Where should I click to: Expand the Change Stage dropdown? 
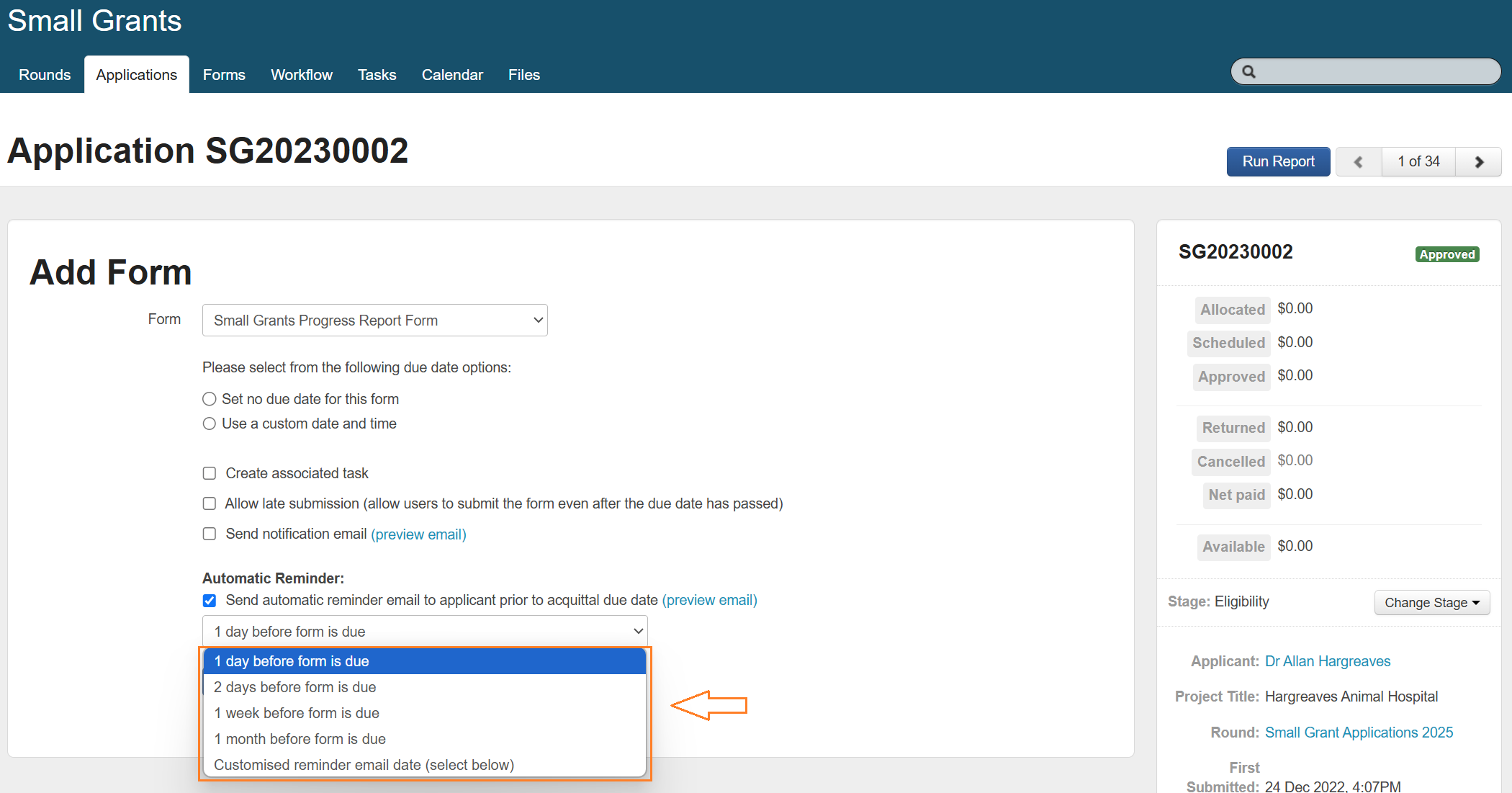pyautogui.click(x=1431, y=603)
